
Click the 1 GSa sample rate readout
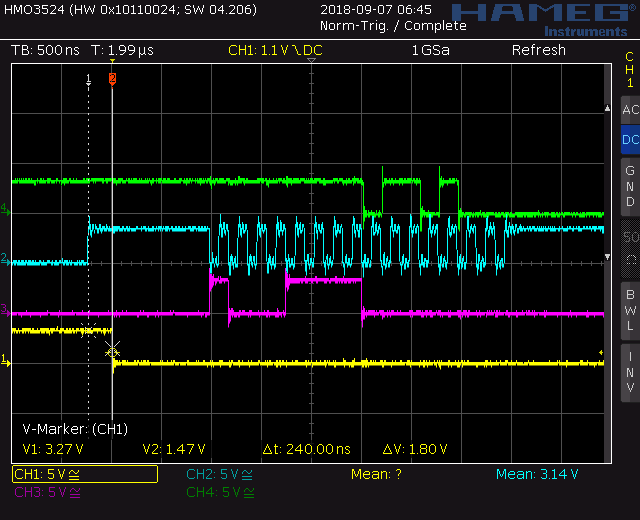(x=431, y=50)
